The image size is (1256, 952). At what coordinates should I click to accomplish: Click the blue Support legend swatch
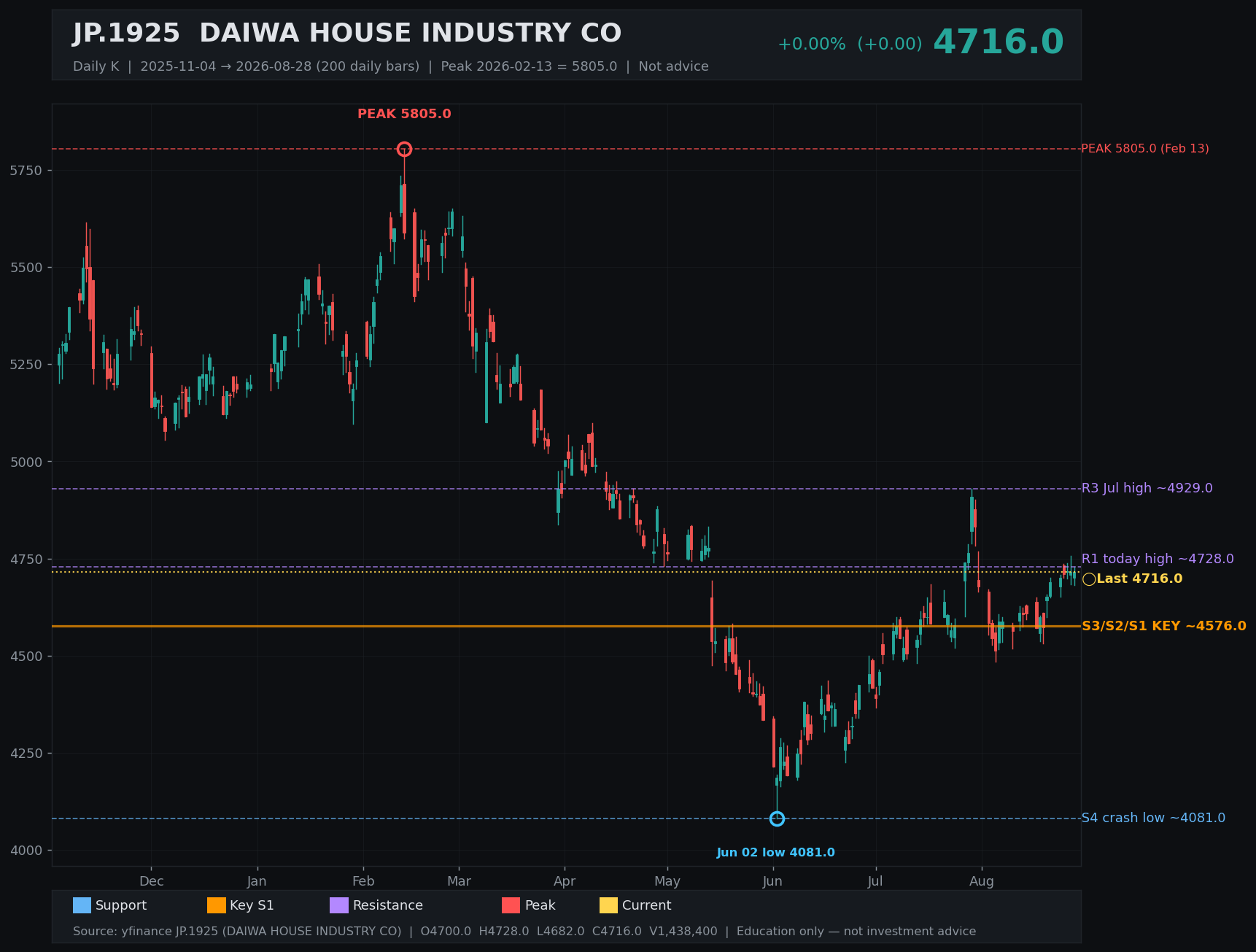[x=82, y=905]
